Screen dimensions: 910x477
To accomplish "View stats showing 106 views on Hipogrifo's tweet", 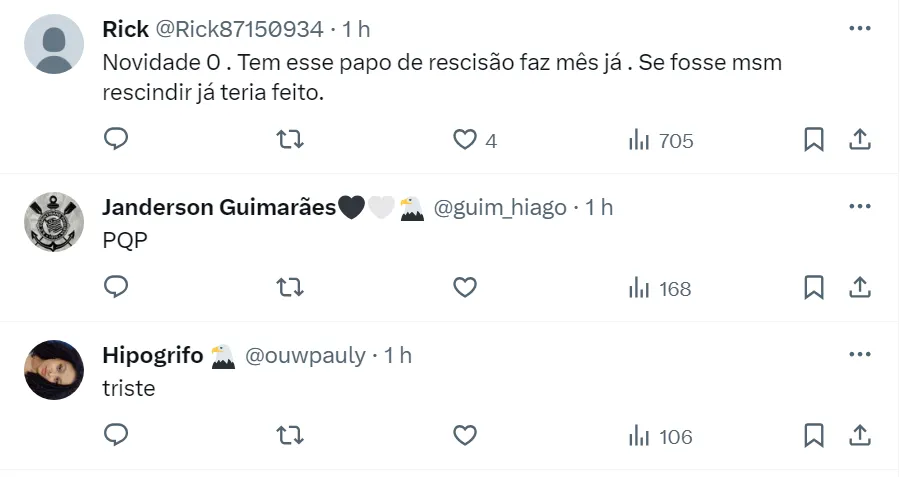I will 660,437.
